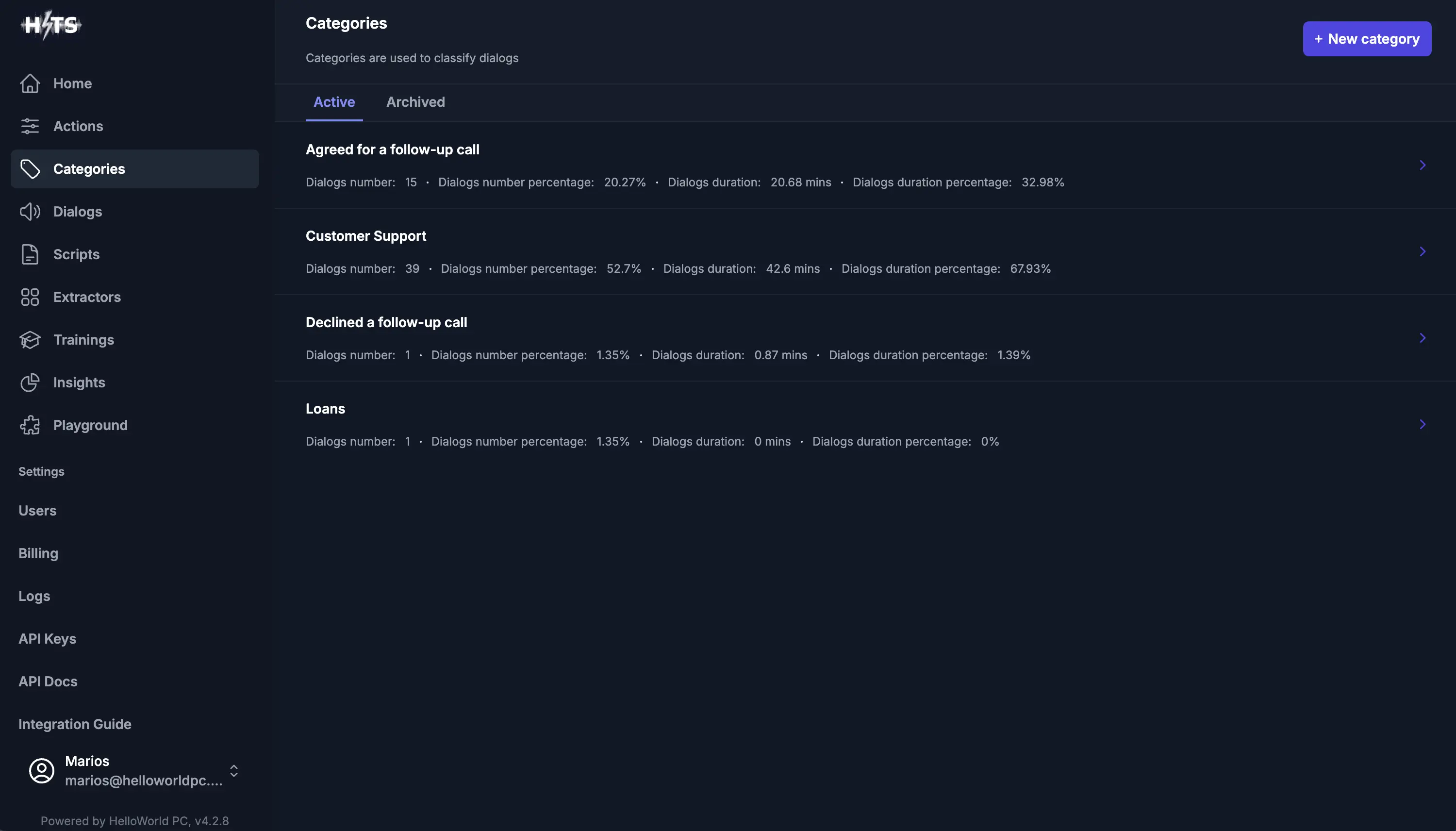
Task: Select the Scripts document icon
Action: click(30, 254)
